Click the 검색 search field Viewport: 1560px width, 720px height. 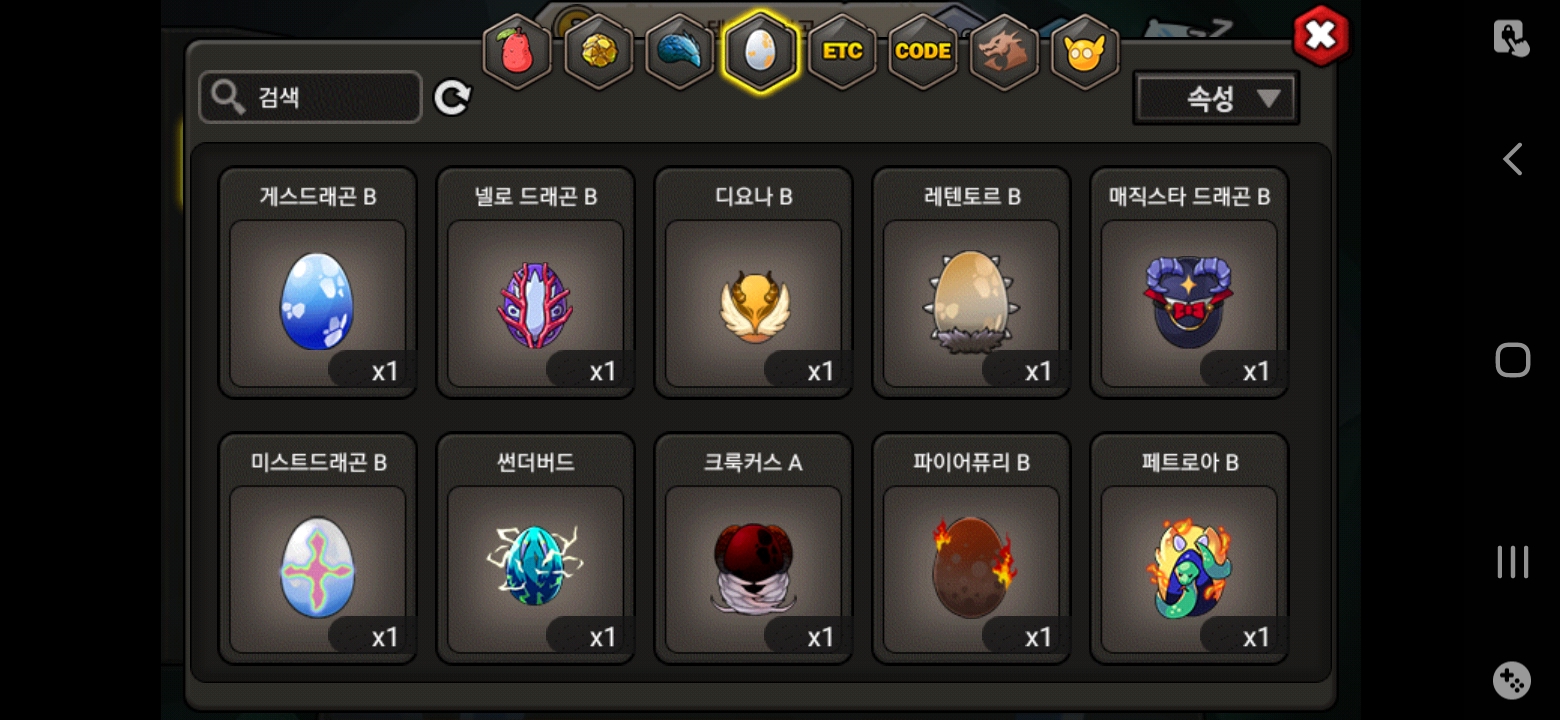(310, 97)
